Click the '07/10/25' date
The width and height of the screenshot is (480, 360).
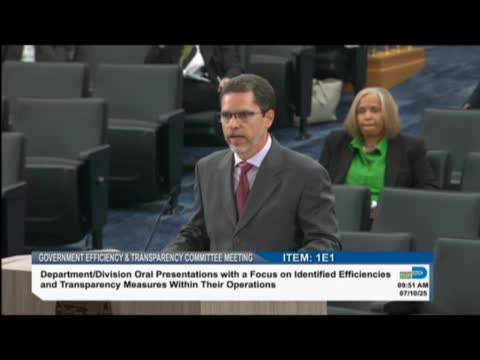coord(413,293)
